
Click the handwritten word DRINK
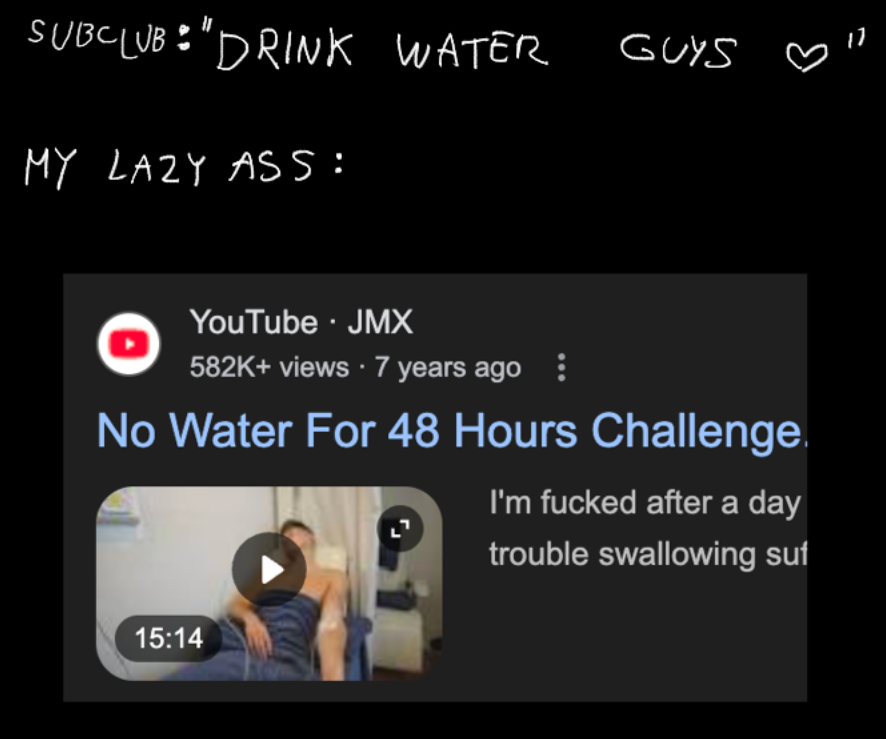tap(285, 49)
